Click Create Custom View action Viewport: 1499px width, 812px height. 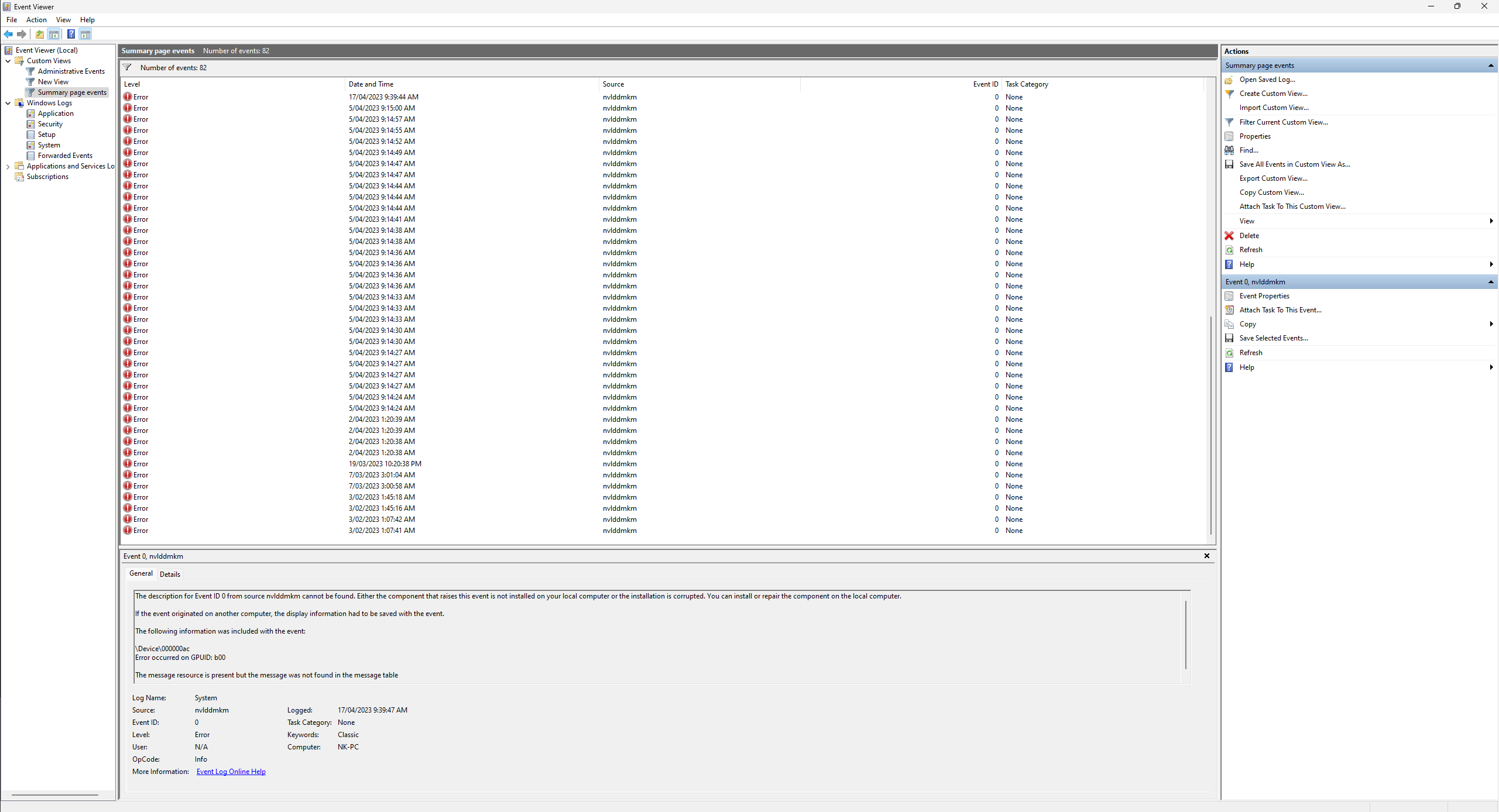pyautogui.click(x=1273, y=94)
